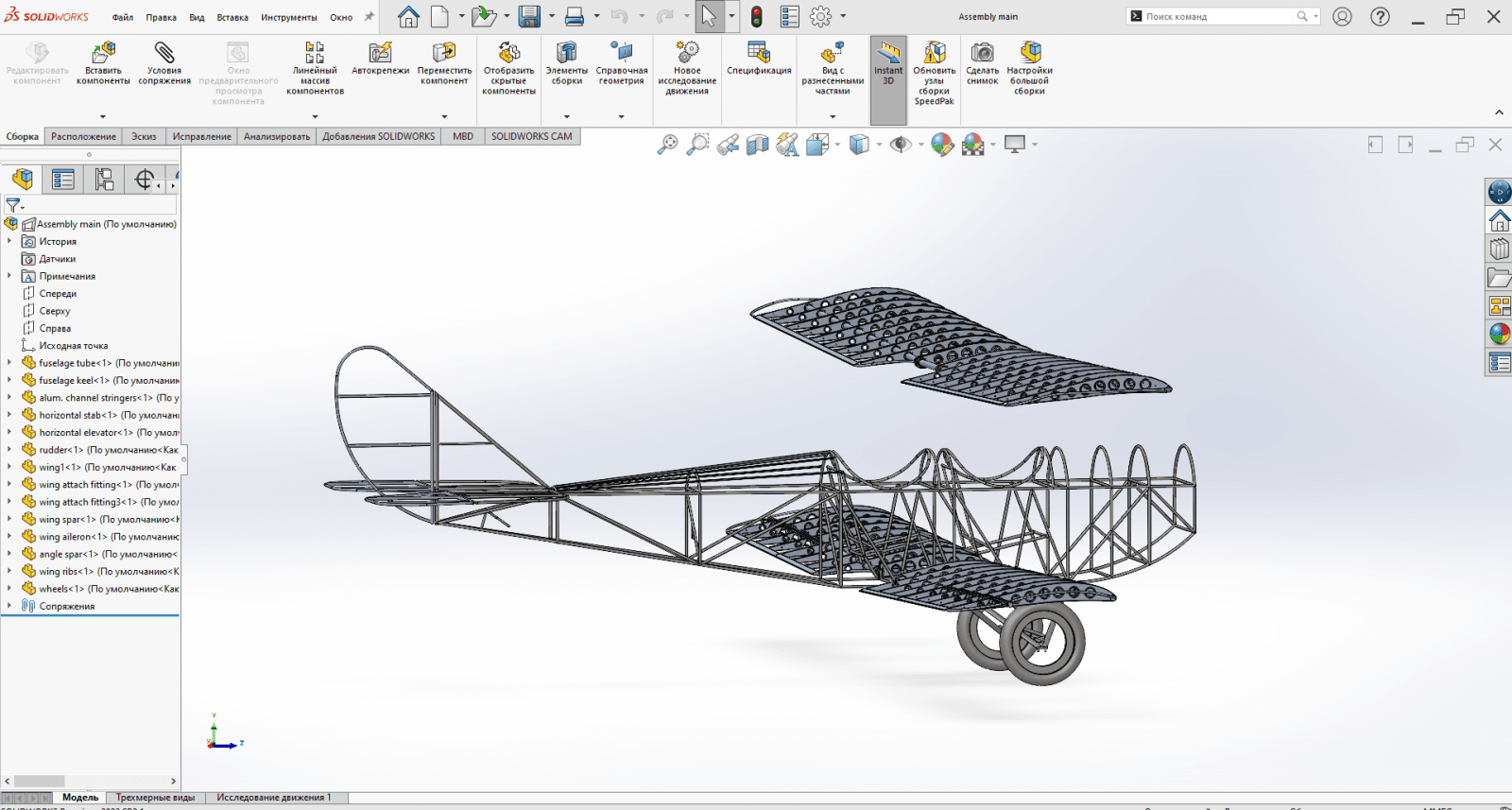Viewport: 1512px width, 810px height.
Task: Open the hide/show items eye dropdown
Action: tap(920, 145)
